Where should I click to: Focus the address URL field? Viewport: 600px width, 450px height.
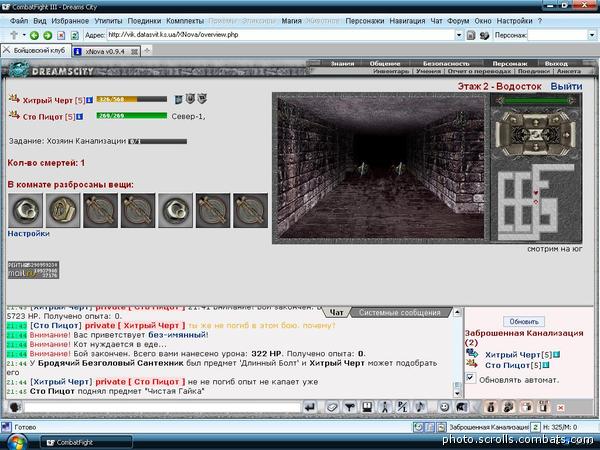[280, 35]
